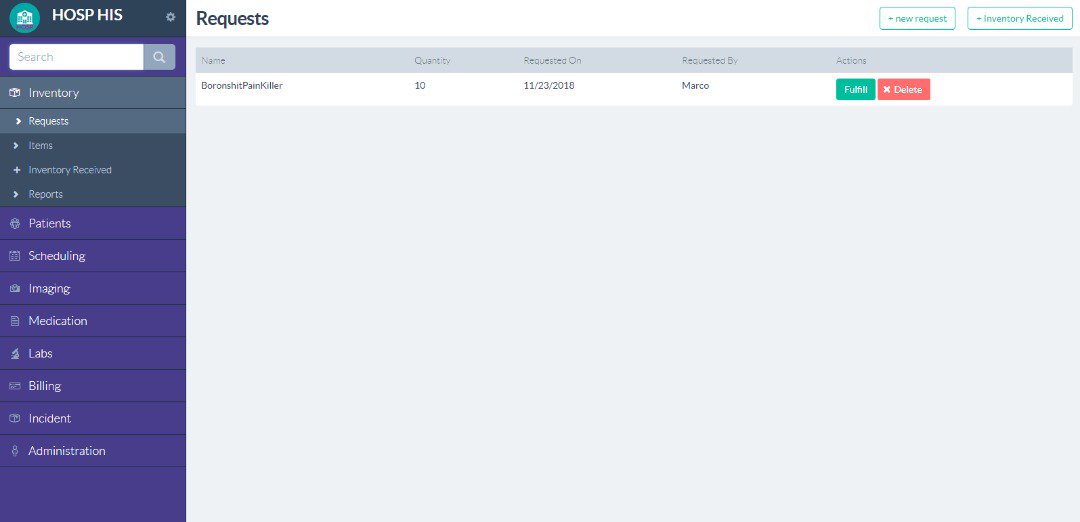Screen dimensions: 1080x522
Task: Select Inventory Received in the sidebar submenu
Action: point(93,170)
